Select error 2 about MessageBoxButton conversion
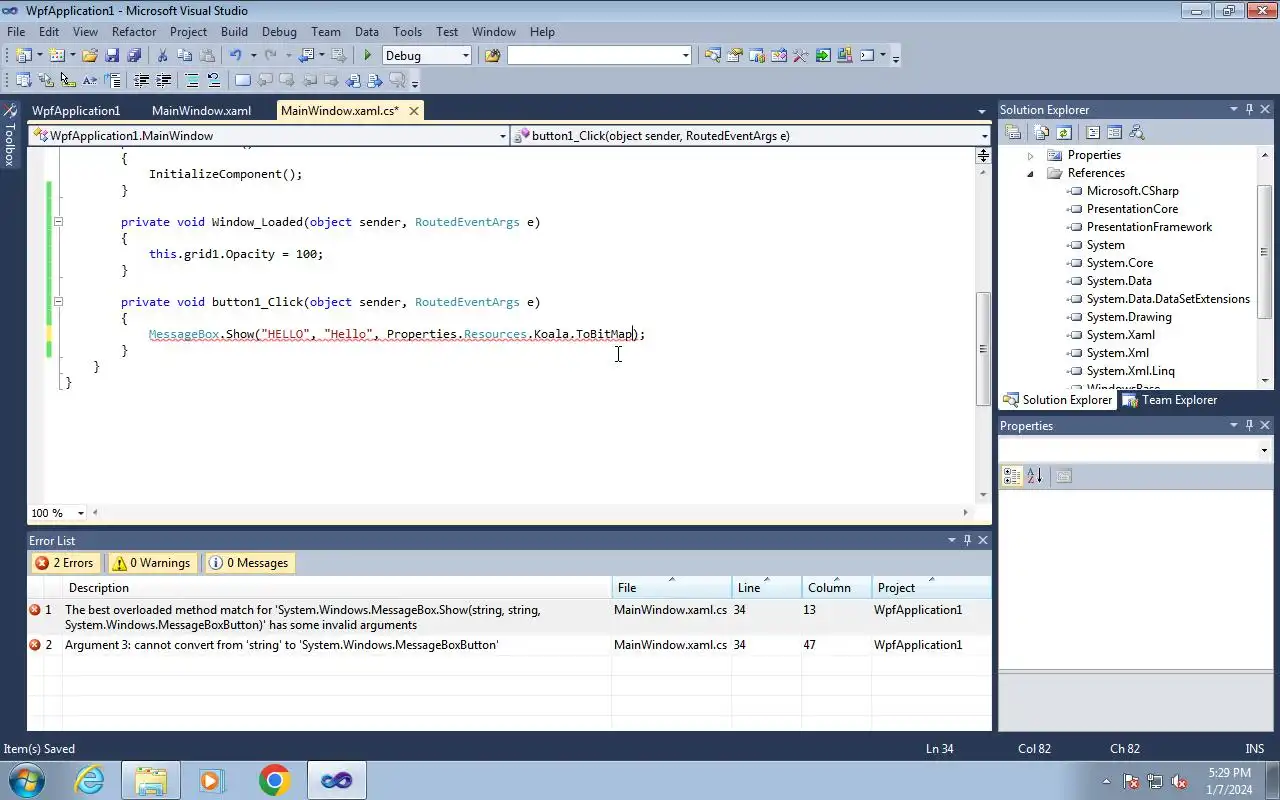 pos(510,645)
